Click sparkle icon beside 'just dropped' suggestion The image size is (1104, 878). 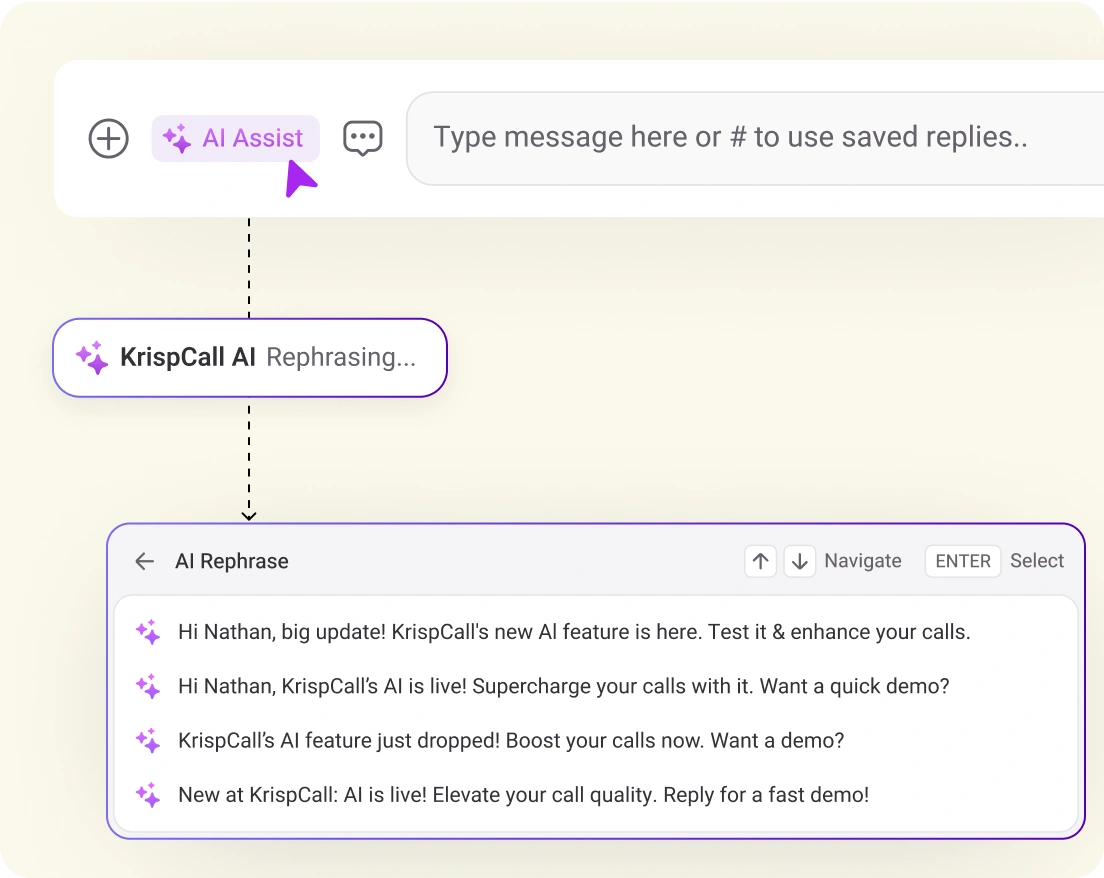148,741
